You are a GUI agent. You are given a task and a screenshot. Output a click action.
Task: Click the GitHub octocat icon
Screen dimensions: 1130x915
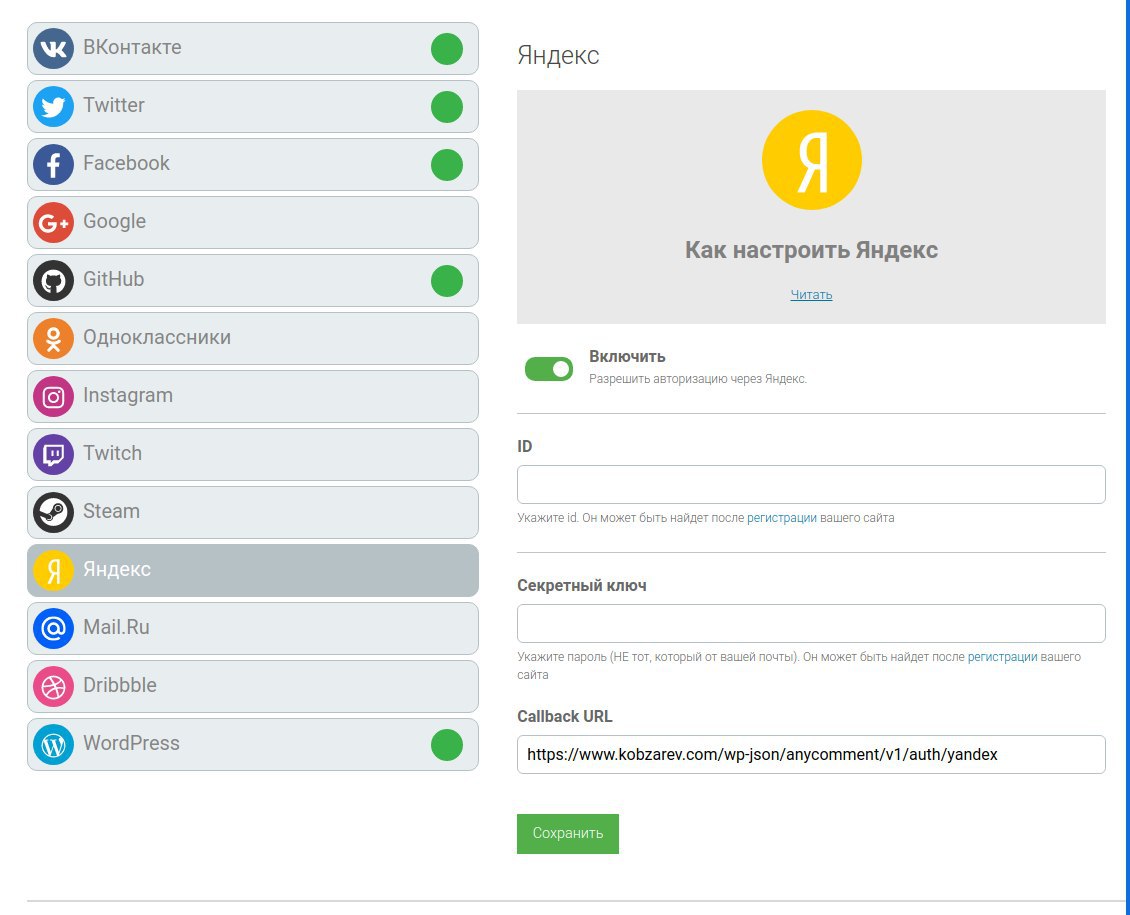pyautogui.click(x=53, y=280)
